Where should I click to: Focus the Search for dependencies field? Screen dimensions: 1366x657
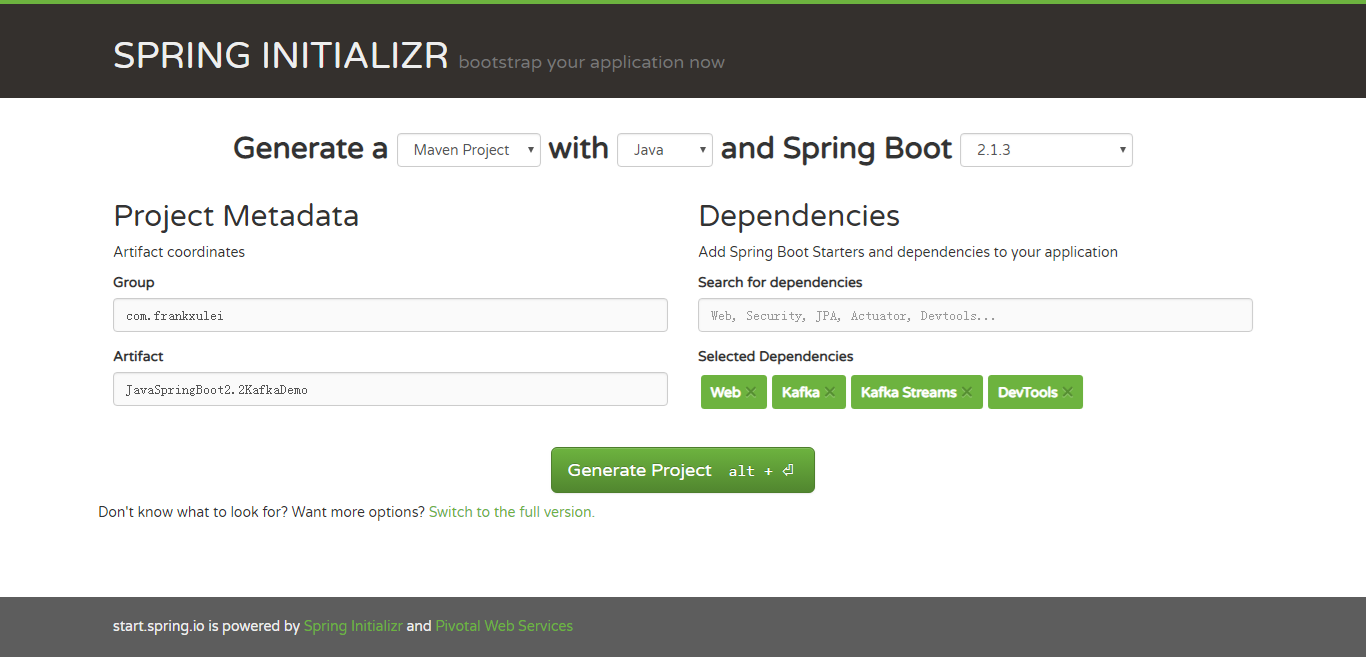(975, 315)
